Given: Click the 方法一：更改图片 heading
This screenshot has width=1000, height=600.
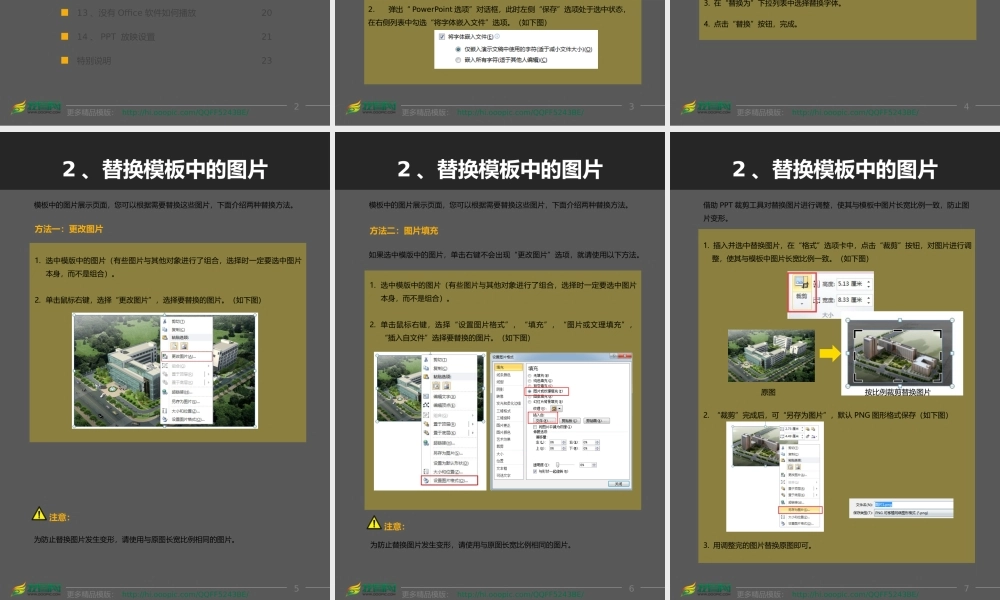Looking at the screenshot, I should (69, 229).
